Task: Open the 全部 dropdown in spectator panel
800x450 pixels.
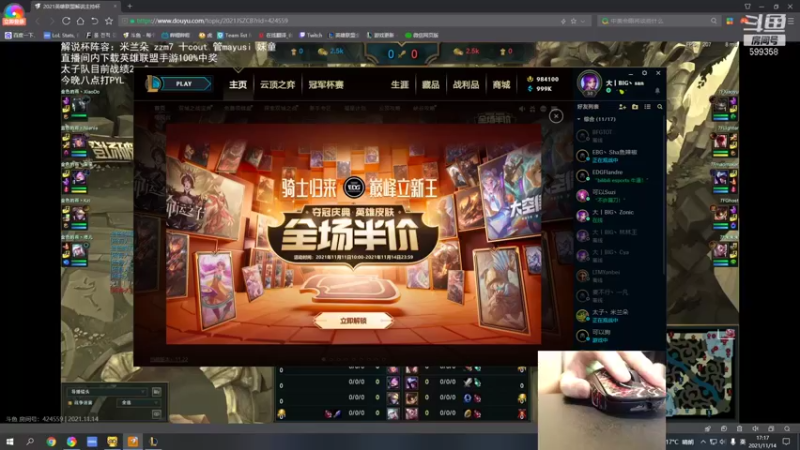Action: (x=139, y=403)
